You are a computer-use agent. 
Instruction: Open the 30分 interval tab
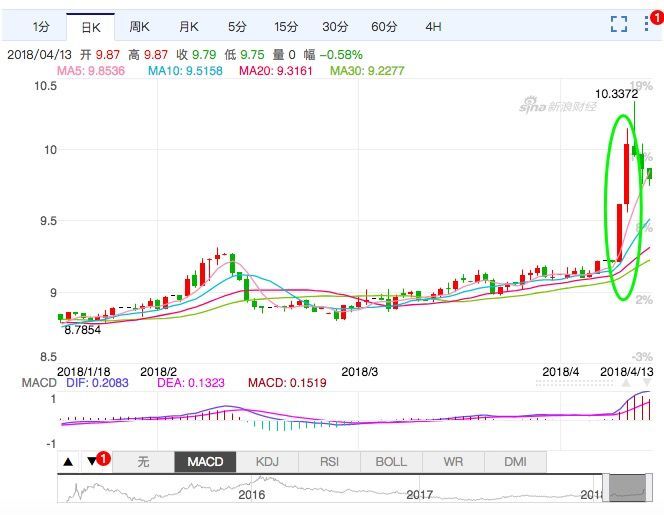tap(335, 27)
